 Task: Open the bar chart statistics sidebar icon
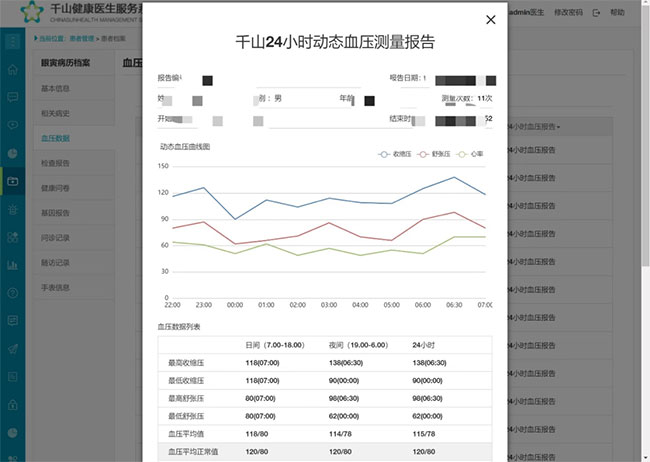[x=12, y=265]
